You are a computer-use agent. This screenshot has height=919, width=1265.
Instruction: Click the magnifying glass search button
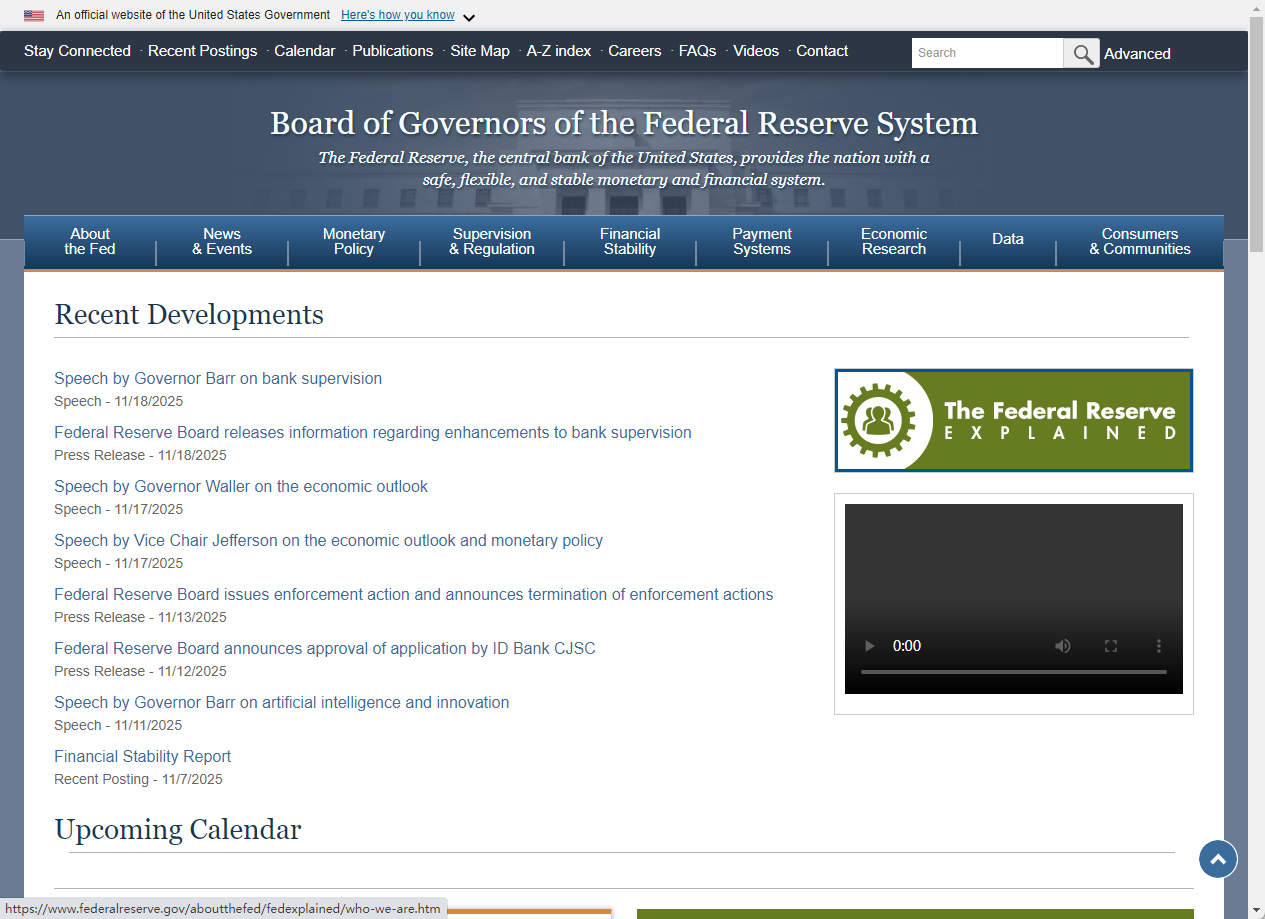point(1081,54)
